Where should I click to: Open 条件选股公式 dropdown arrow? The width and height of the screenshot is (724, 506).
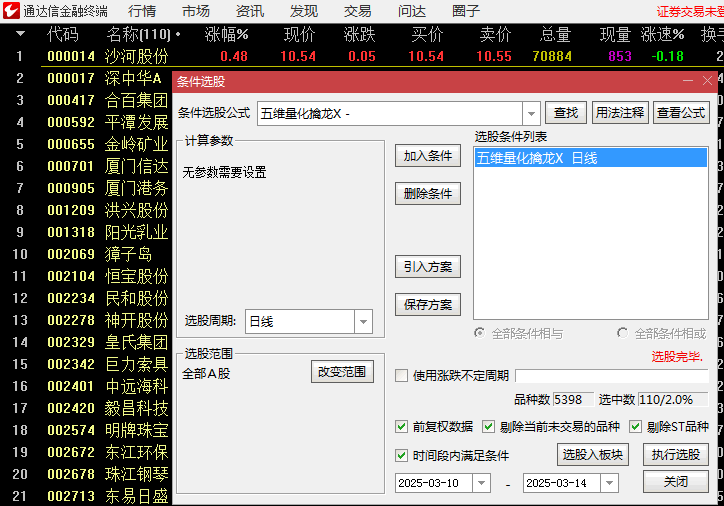click(x=531, y=114)
